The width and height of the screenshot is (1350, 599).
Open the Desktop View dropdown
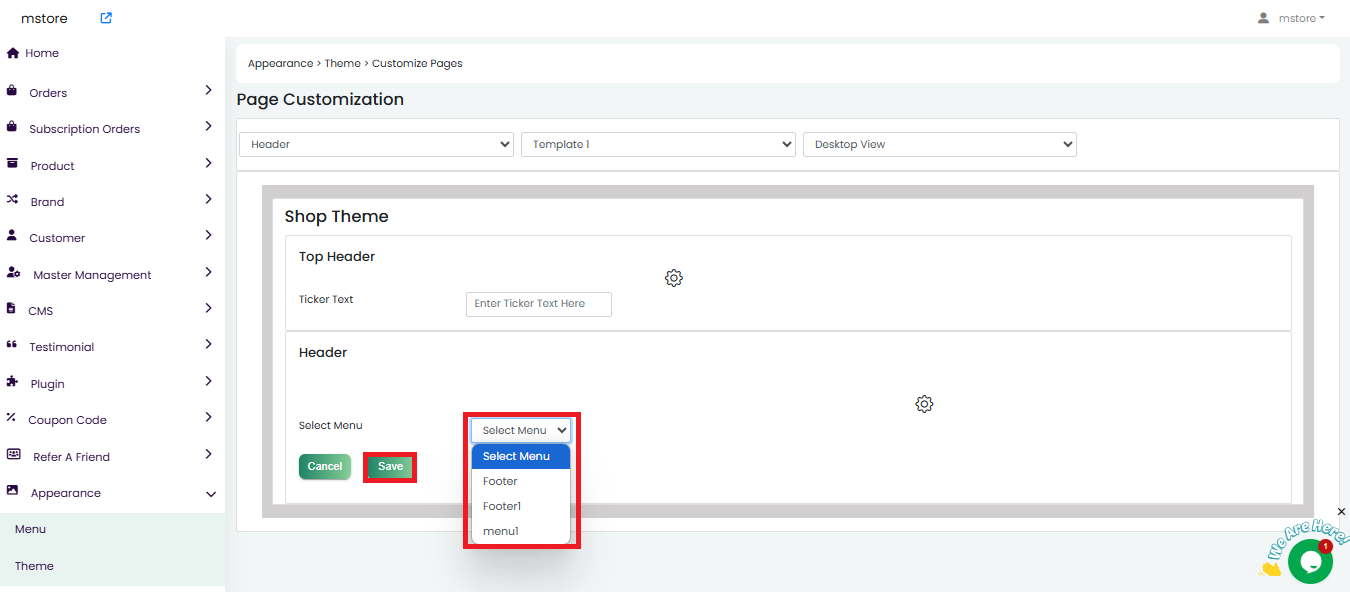coord(939,144)
